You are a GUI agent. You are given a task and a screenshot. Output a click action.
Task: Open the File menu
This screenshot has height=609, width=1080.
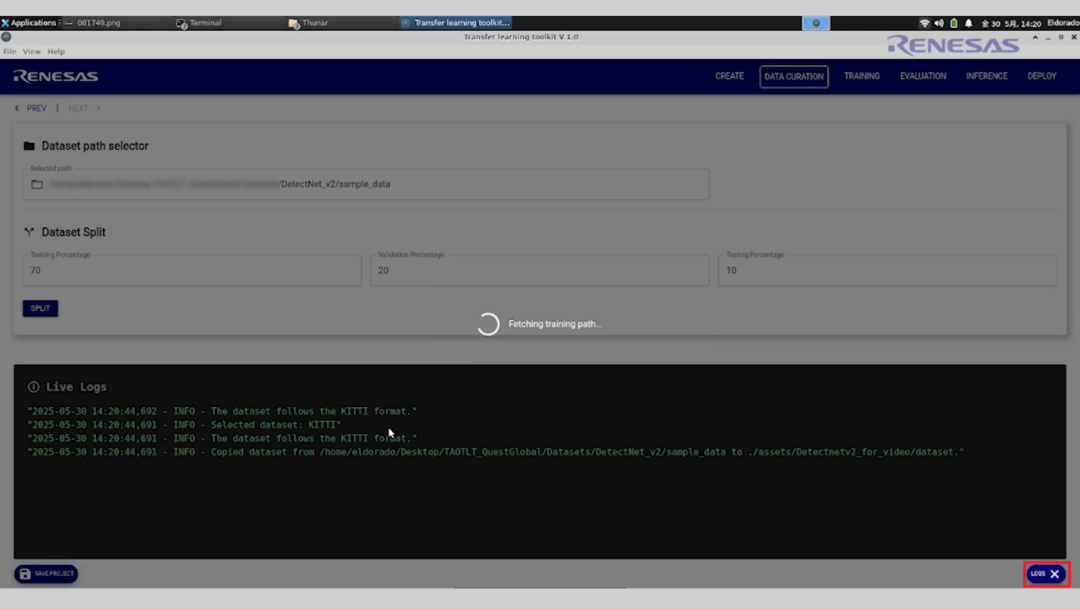[10, 51]
